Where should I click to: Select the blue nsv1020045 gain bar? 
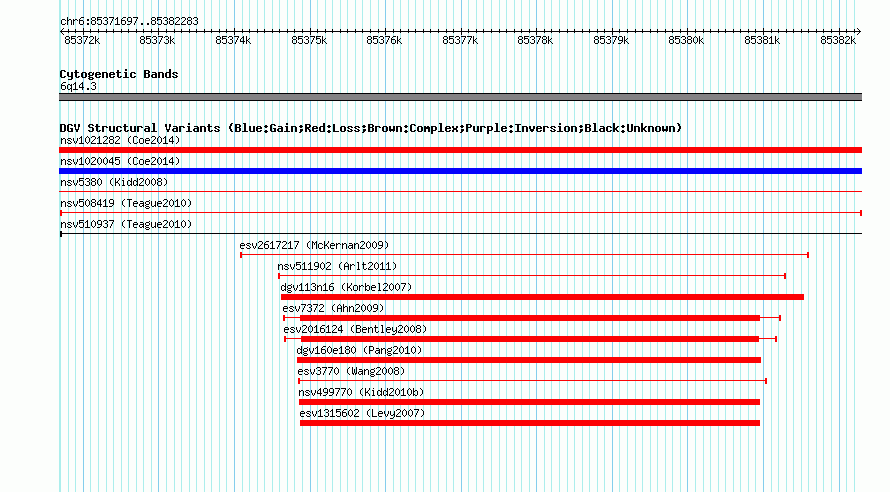(460, 171)
